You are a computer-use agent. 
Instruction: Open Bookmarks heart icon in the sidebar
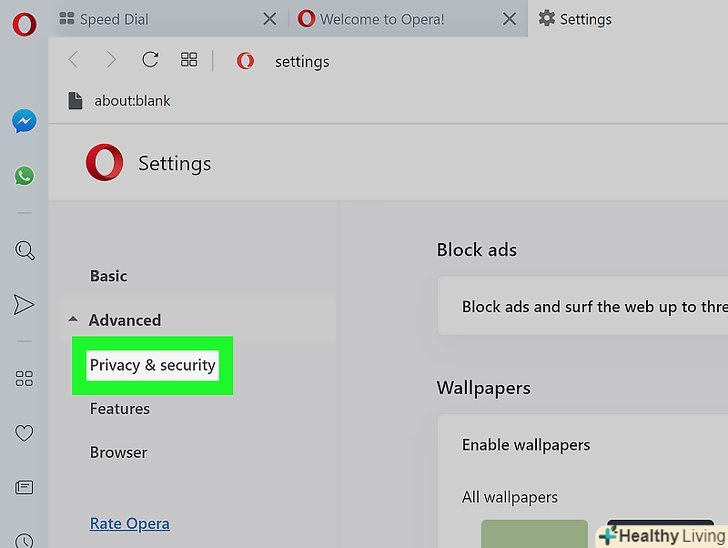[24, 433]
